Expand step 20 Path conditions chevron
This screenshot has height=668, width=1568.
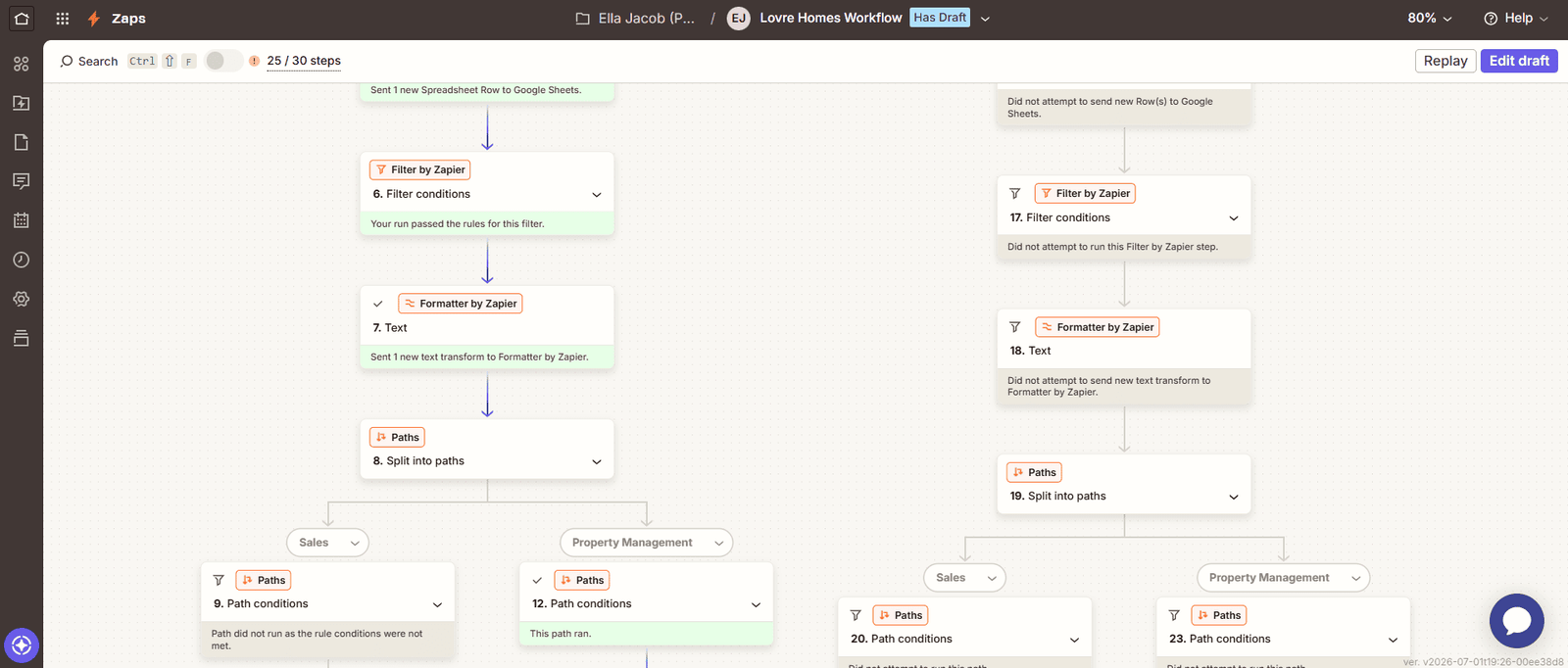pyautogui.click(x=1074, y=640)
